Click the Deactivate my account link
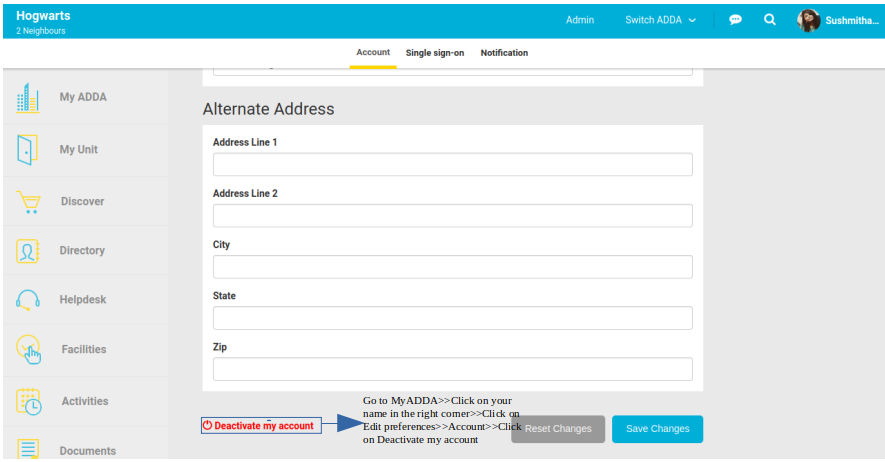This screenshot has width=885, height=462. [264, 426]
